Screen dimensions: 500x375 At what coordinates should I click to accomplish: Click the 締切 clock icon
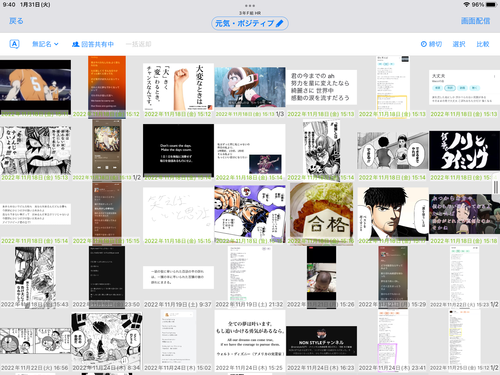(424, 44)
